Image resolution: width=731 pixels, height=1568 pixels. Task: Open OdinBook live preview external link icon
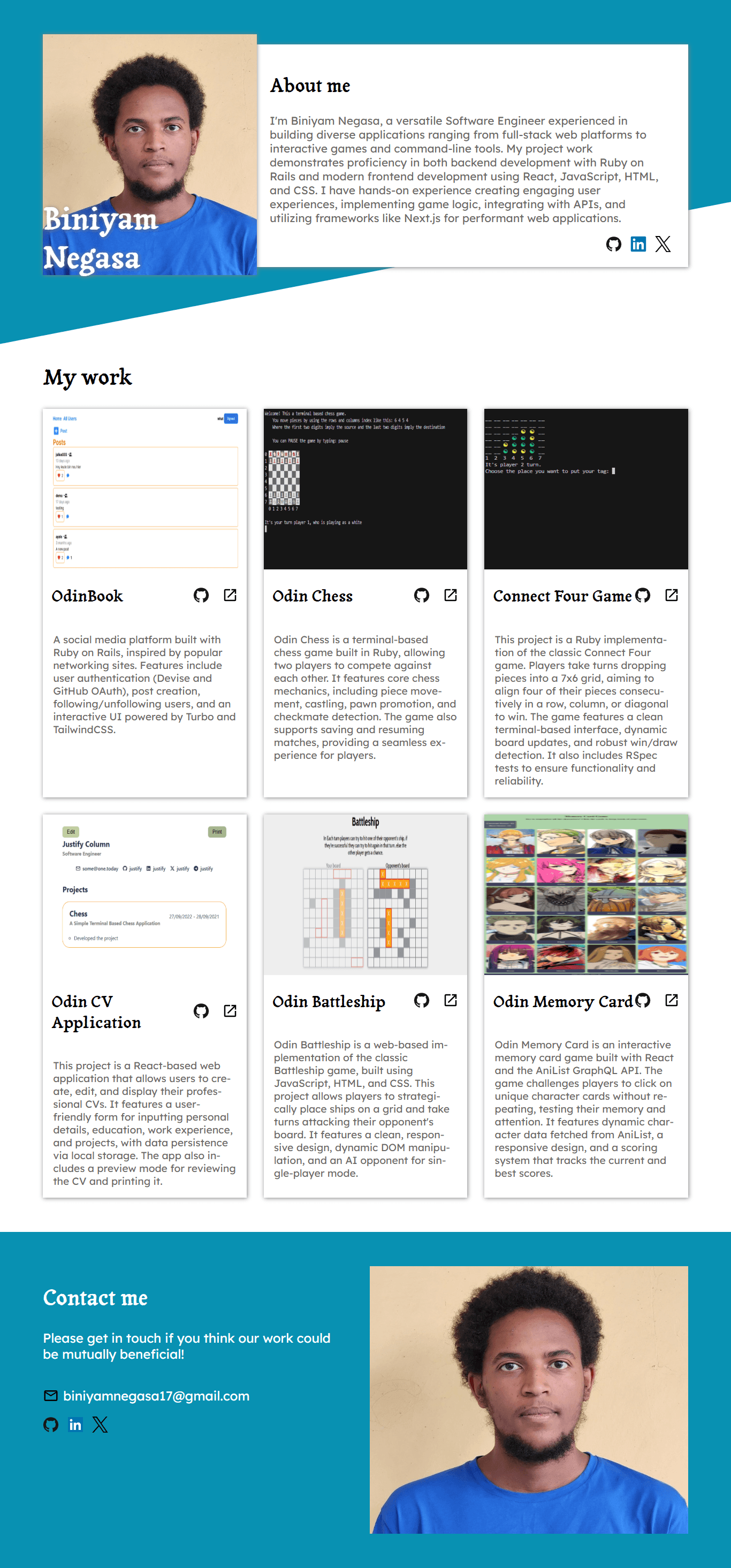tap(230, 595)
